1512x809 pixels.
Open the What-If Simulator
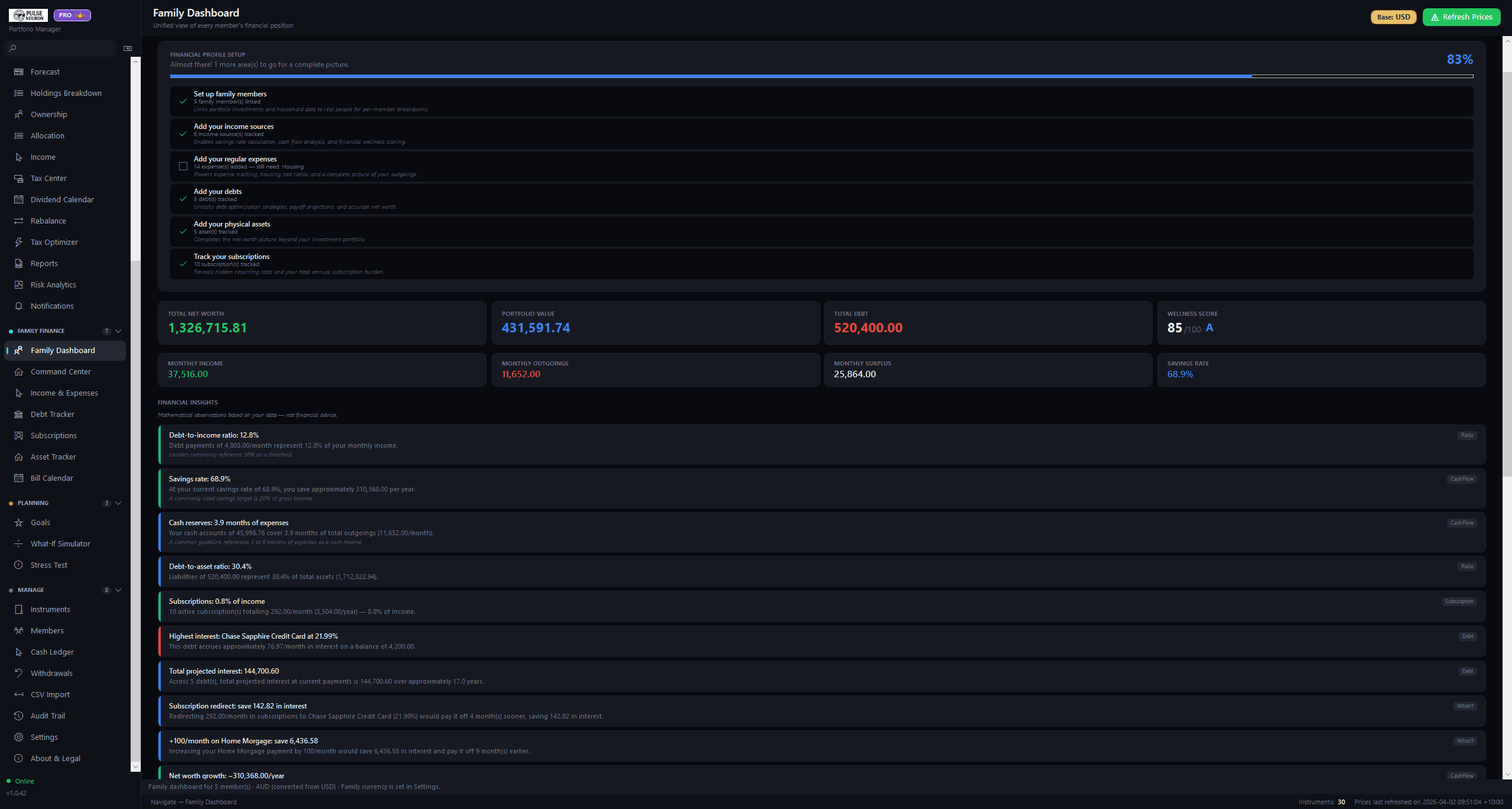coord(60,543)
